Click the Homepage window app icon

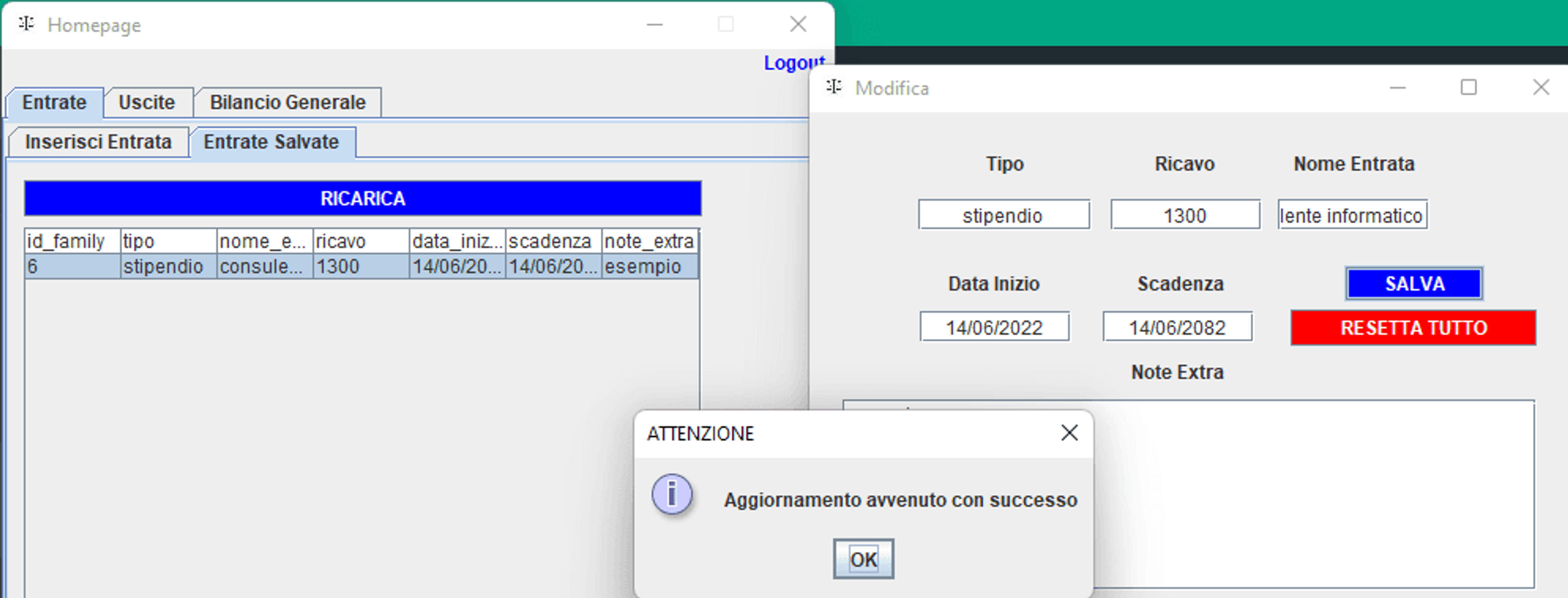pos(26,25)
